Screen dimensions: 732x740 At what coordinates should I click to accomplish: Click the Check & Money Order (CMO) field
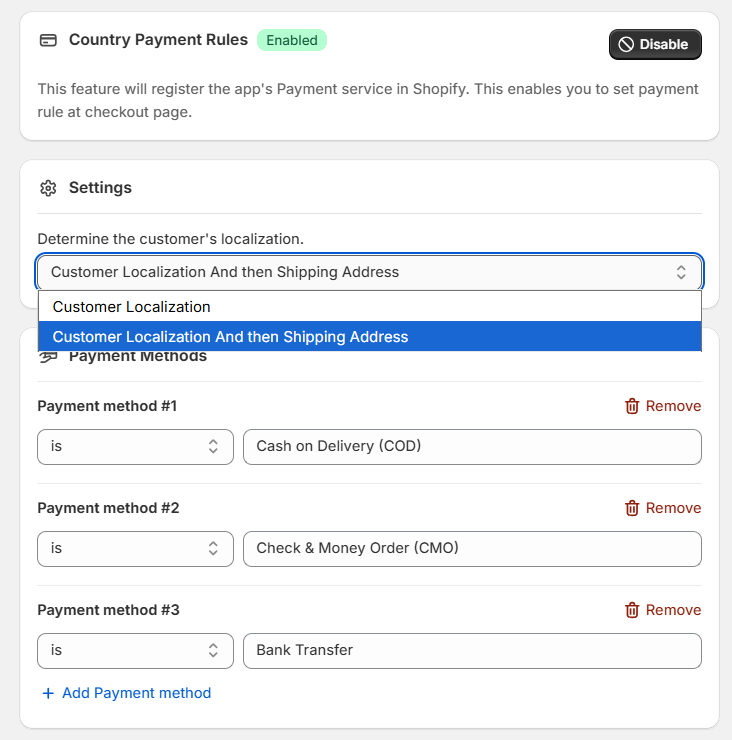pyautogui.click(x=472, y=549)
